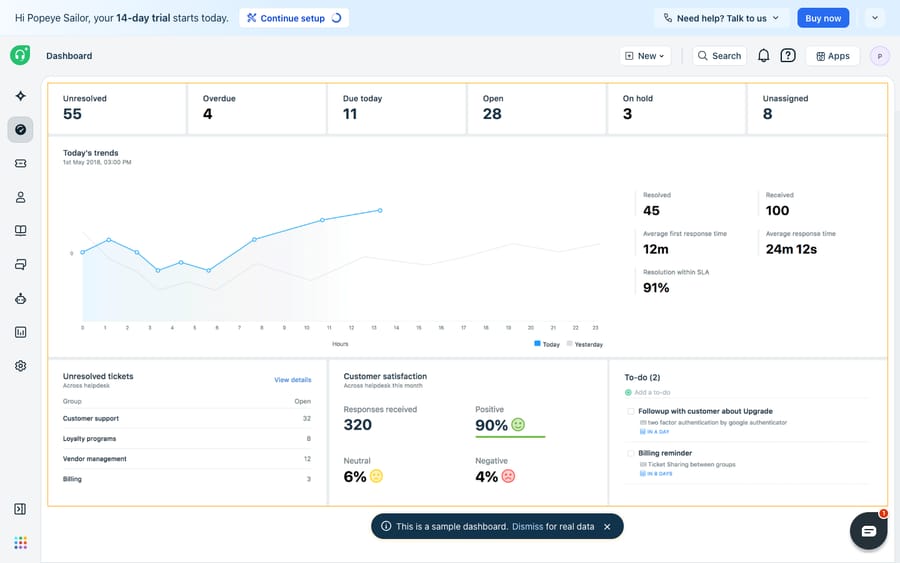Select the Loyalty programs group row
The width and height of the screenshot is (900, 563).
click(187, 438)
